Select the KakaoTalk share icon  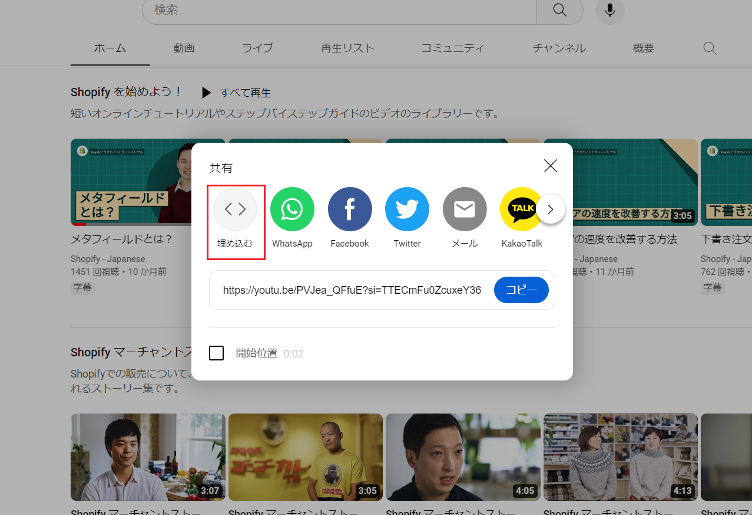(x=522, y=209)
